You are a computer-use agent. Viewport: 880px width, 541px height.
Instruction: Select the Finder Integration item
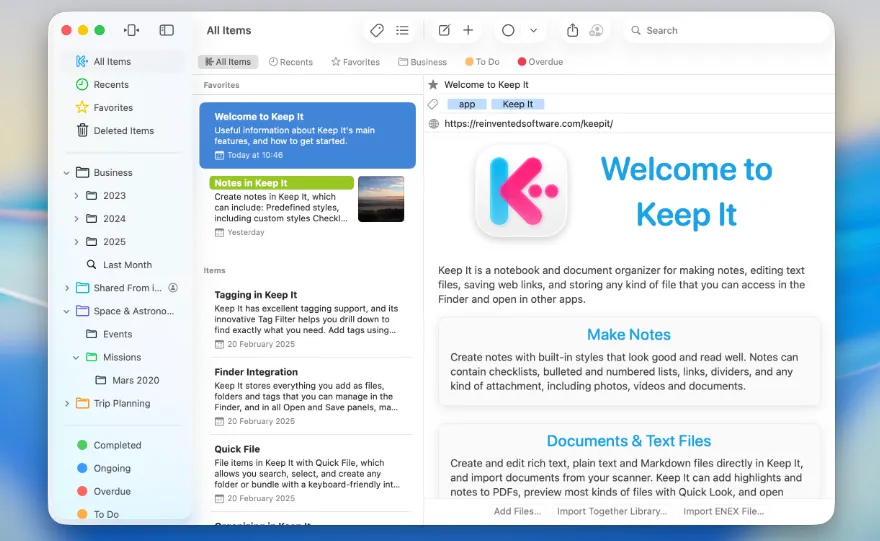point(308,396)
